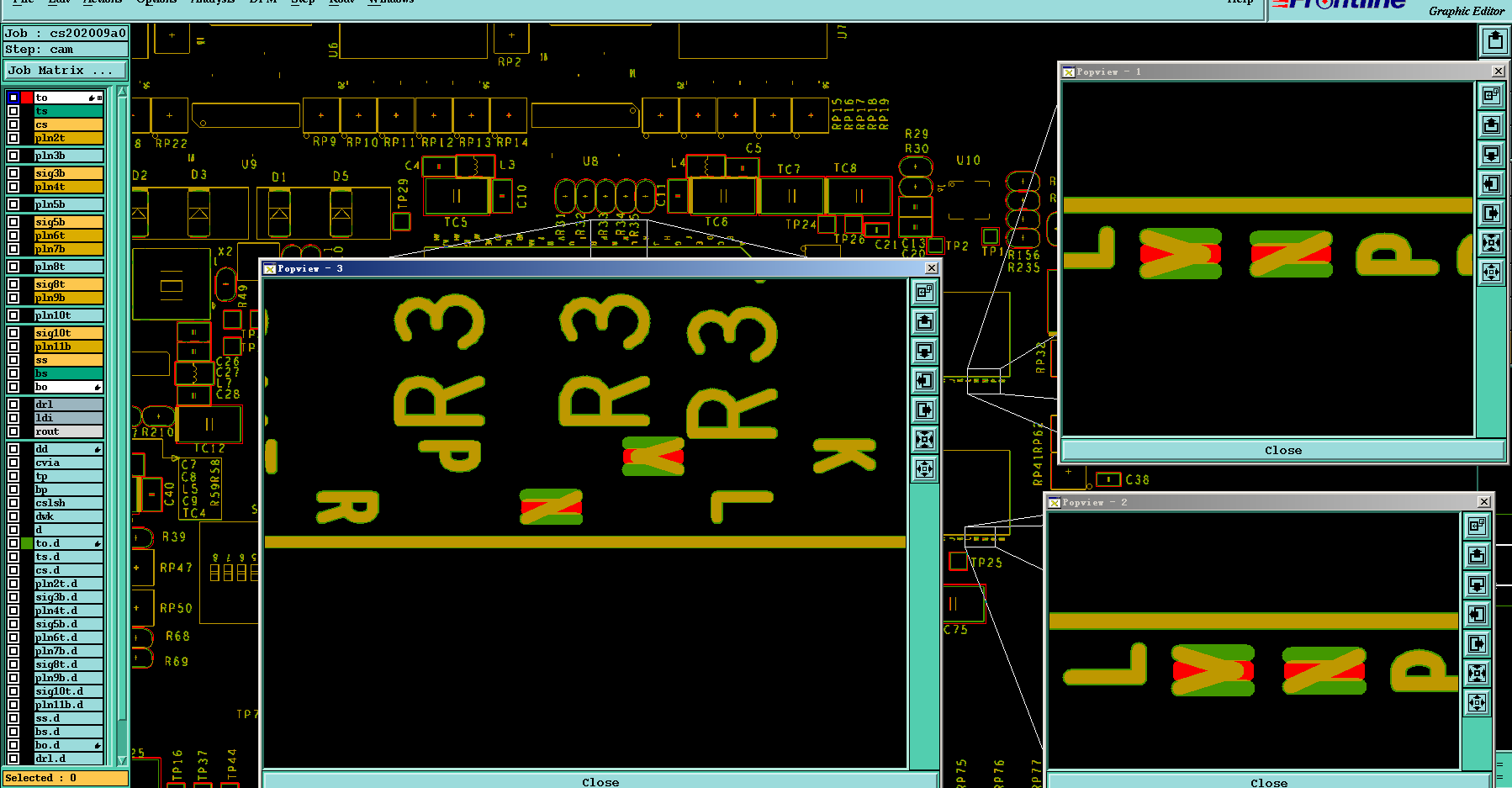Select the 'bs' layer name
Screen dimensions: 1512x788
[68, 373]
